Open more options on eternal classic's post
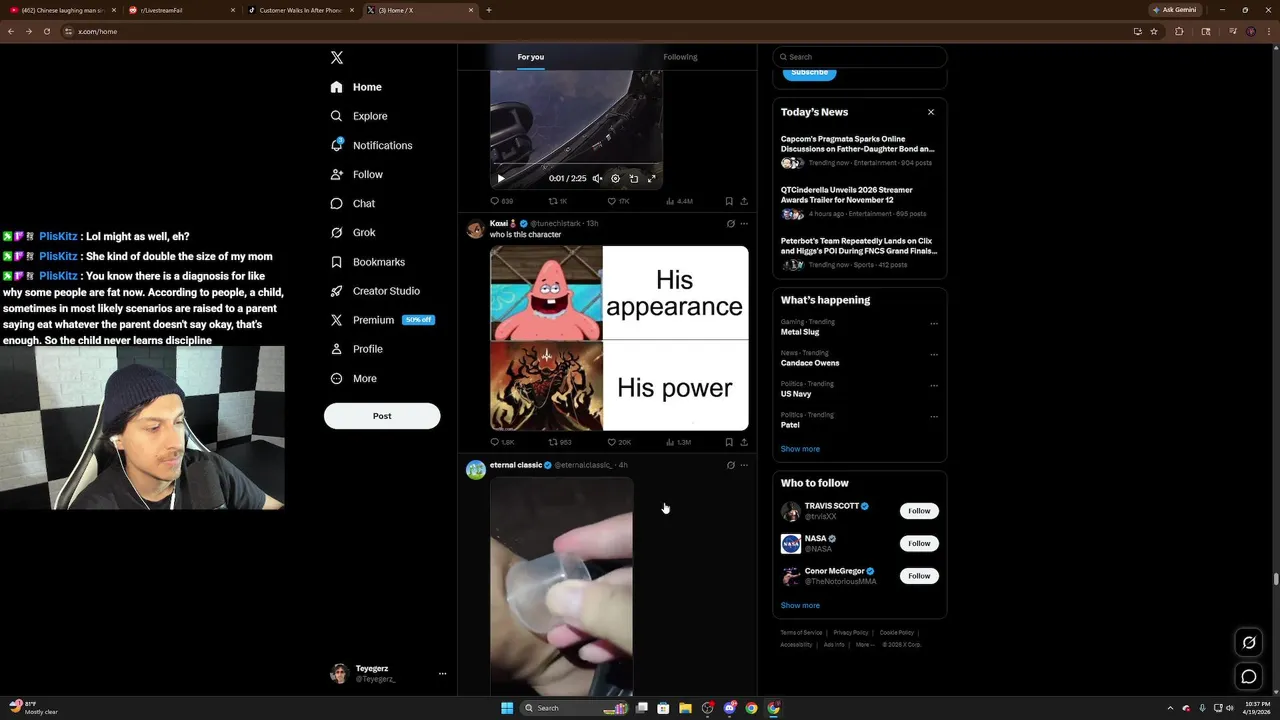The image size is (1280, 720). pyautogui.click(x=744, y=465)
